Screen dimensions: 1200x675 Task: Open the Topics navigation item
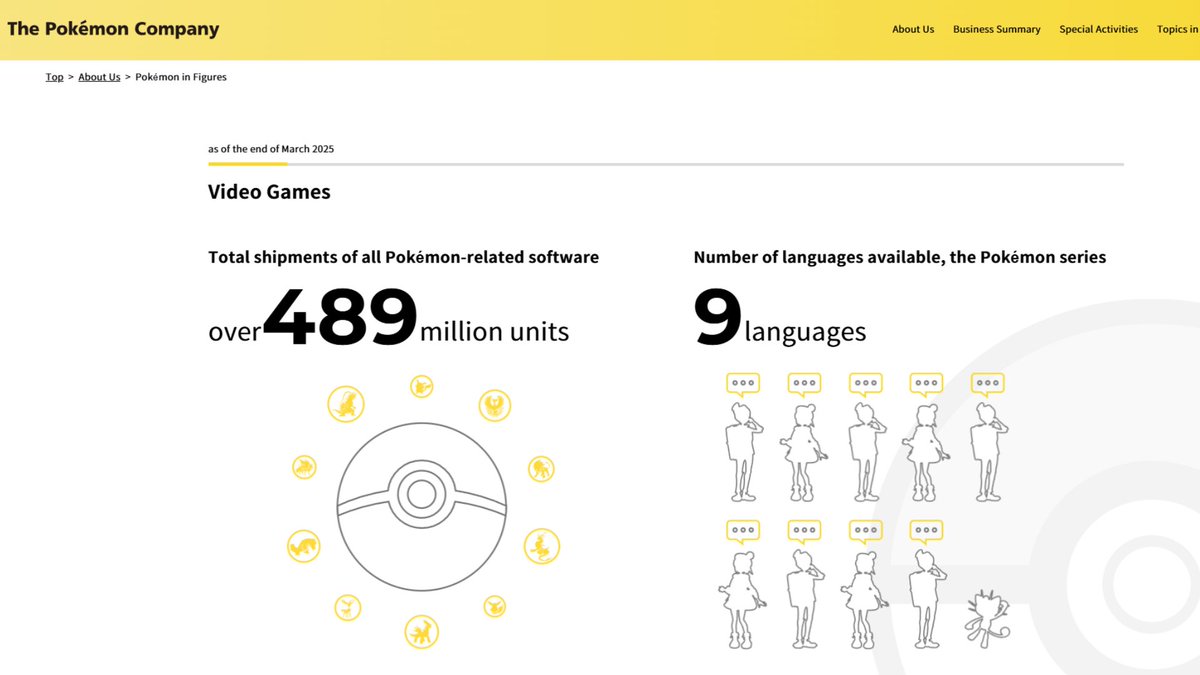[x=1178, y=30]
